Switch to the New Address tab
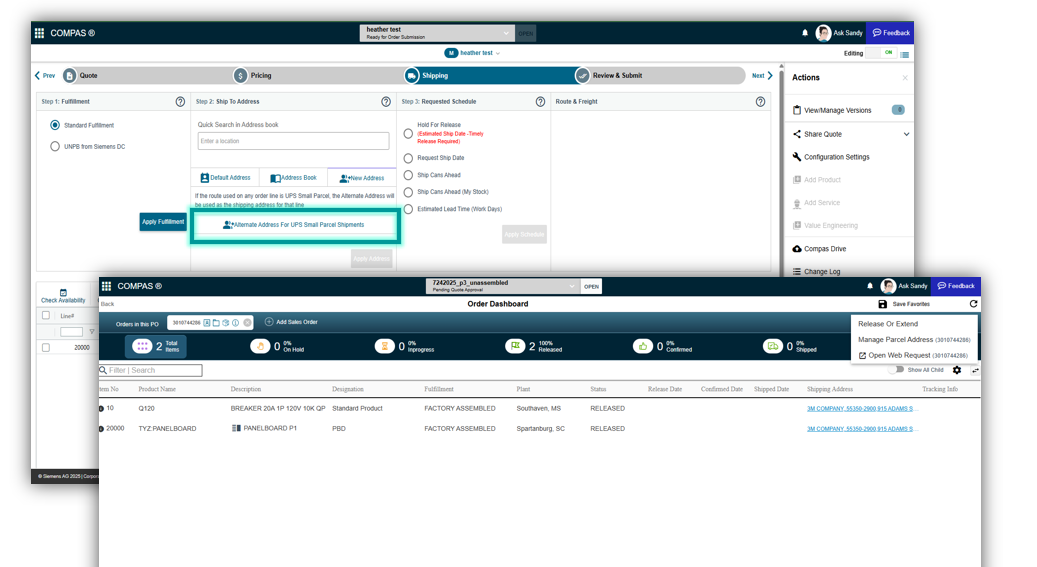The width and height of the screenshot is (1037, 567). [362, 177]
